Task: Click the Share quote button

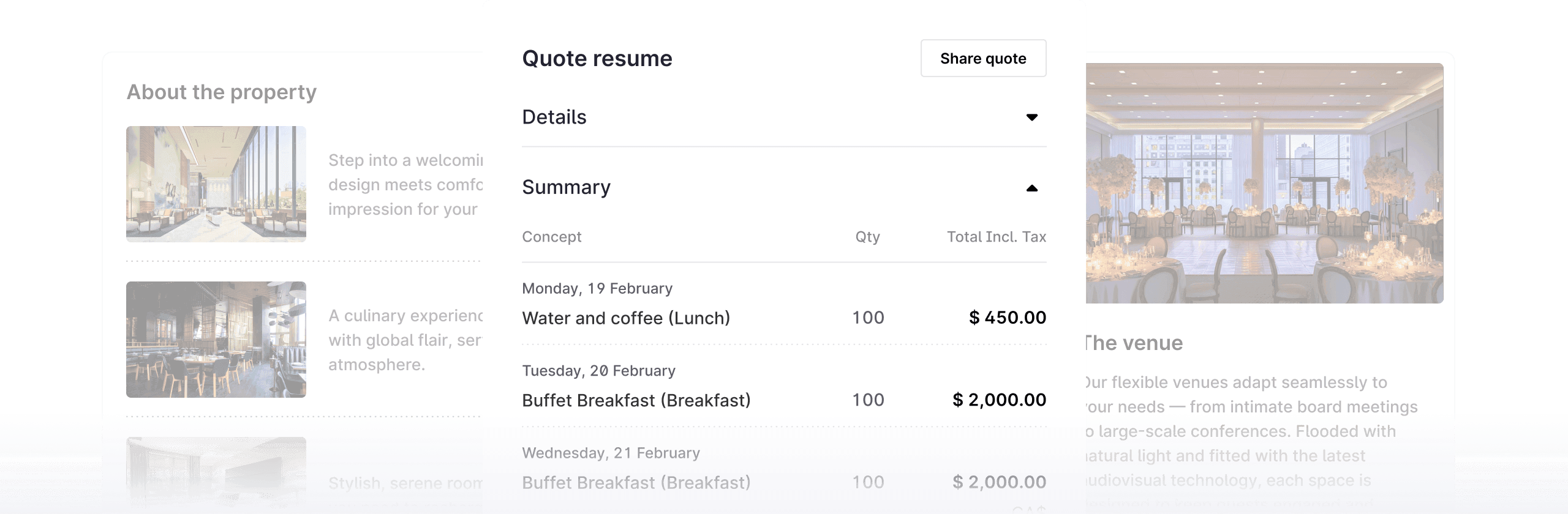Action: point(983,58)
